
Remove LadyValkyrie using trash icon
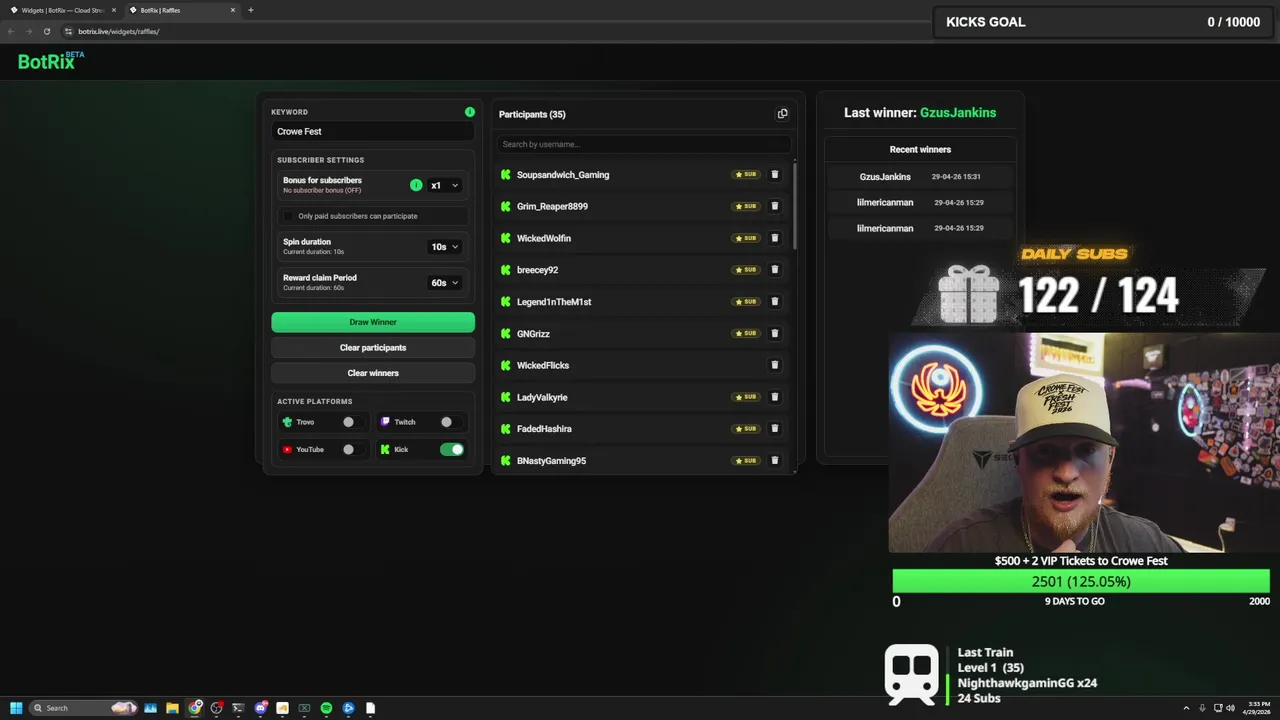click(774, 397)
